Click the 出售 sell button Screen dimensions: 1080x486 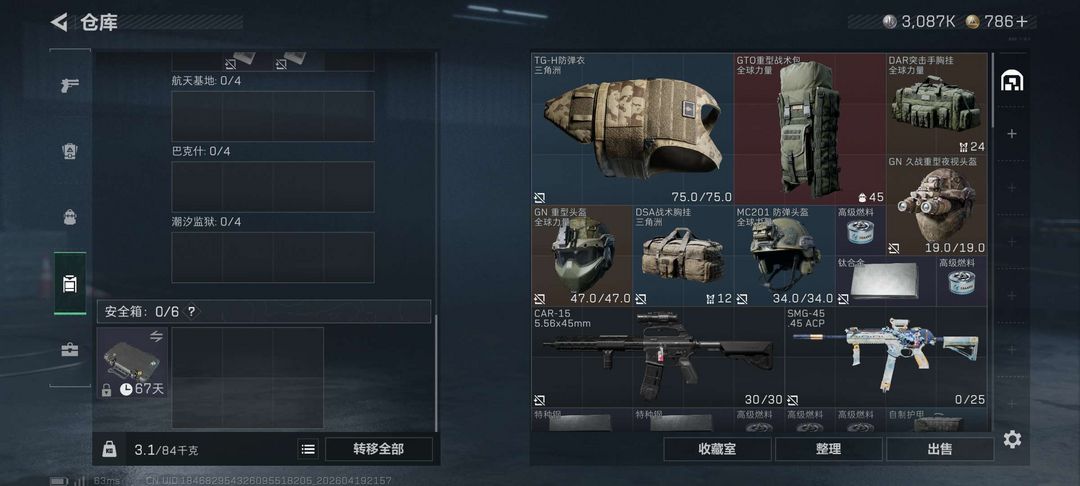point(939,449)
